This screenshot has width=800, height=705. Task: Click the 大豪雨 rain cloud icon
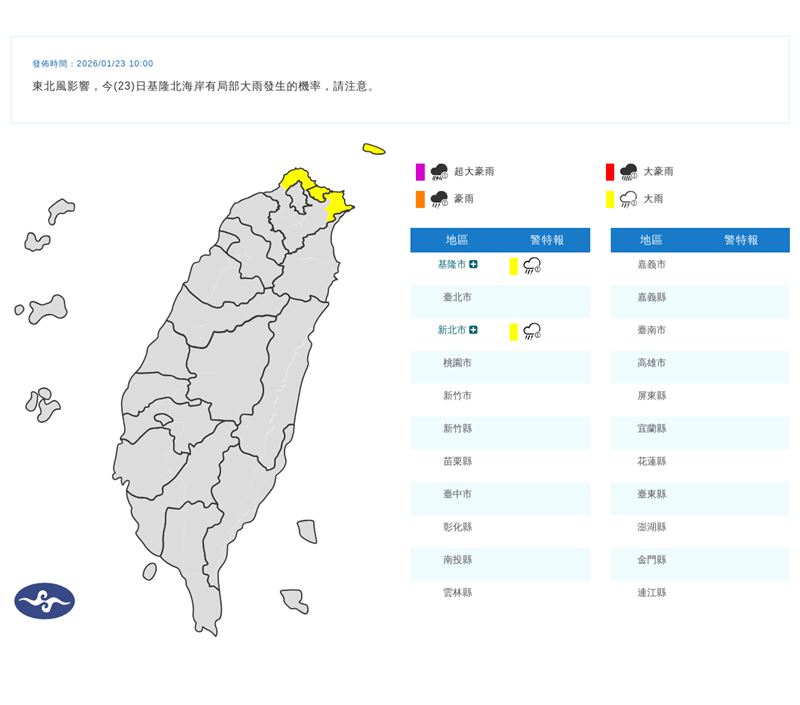(x=628, y=171)
